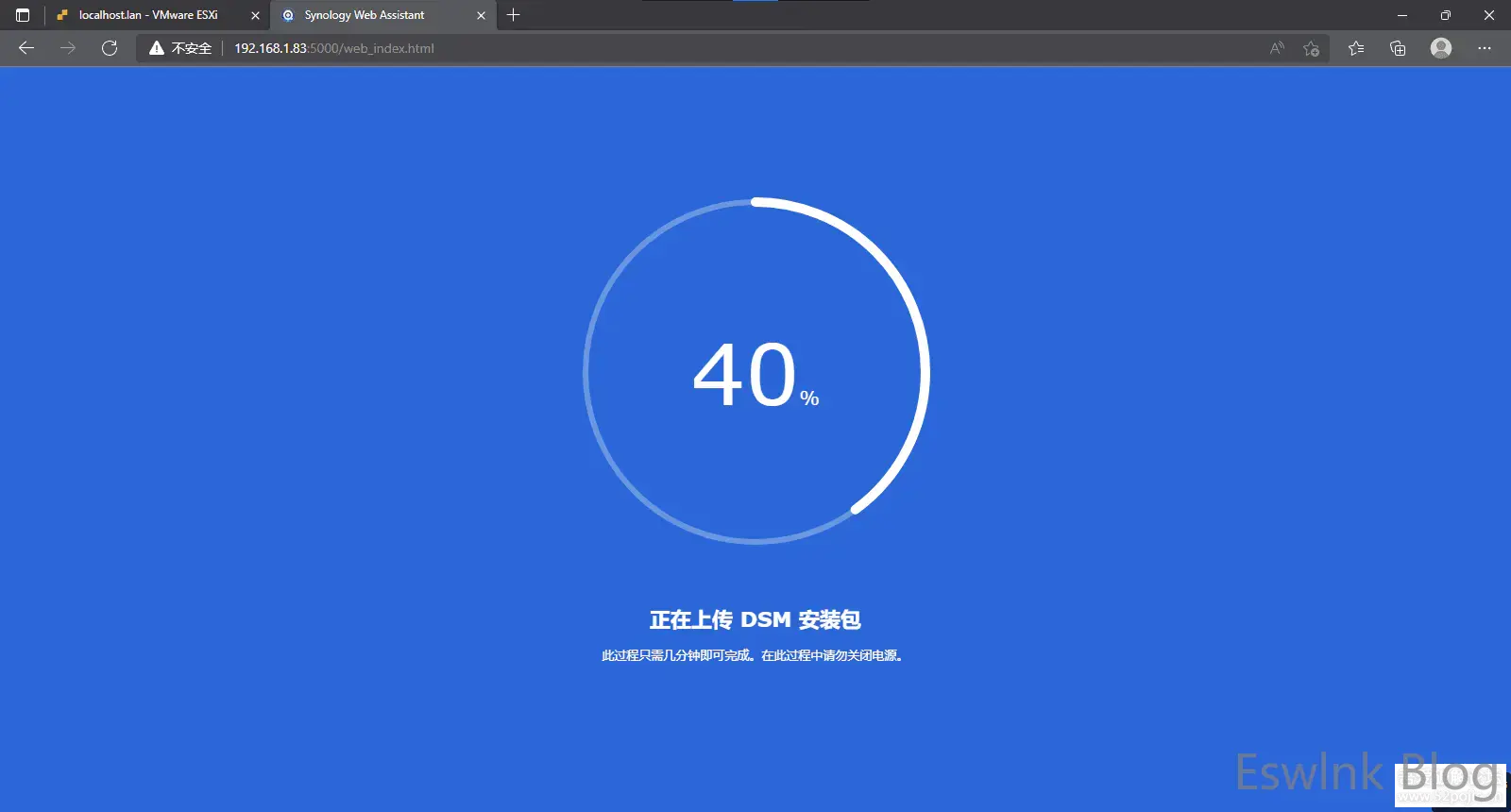1511x812 pixels.
Task: Open the Collections icon
Action: (x=1398, y=48)
